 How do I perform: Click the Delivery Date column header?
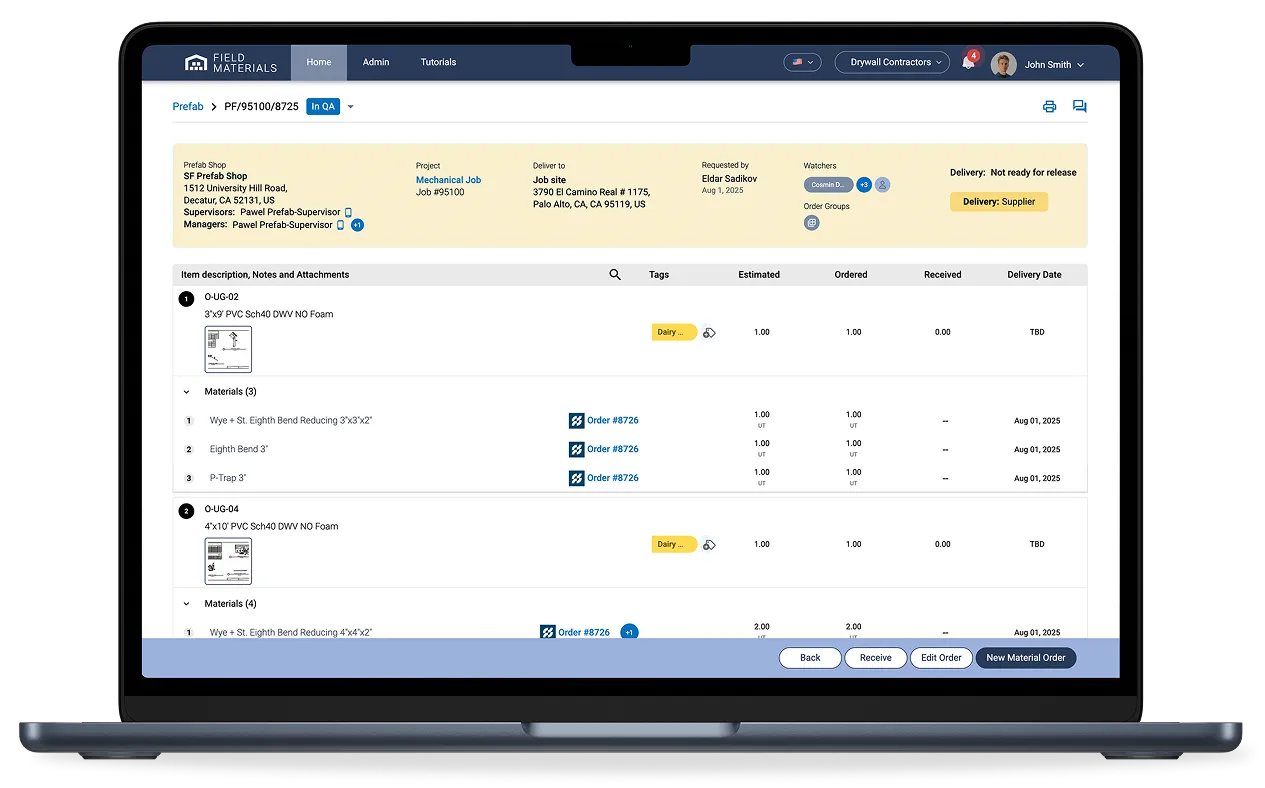pos(1034,274)
